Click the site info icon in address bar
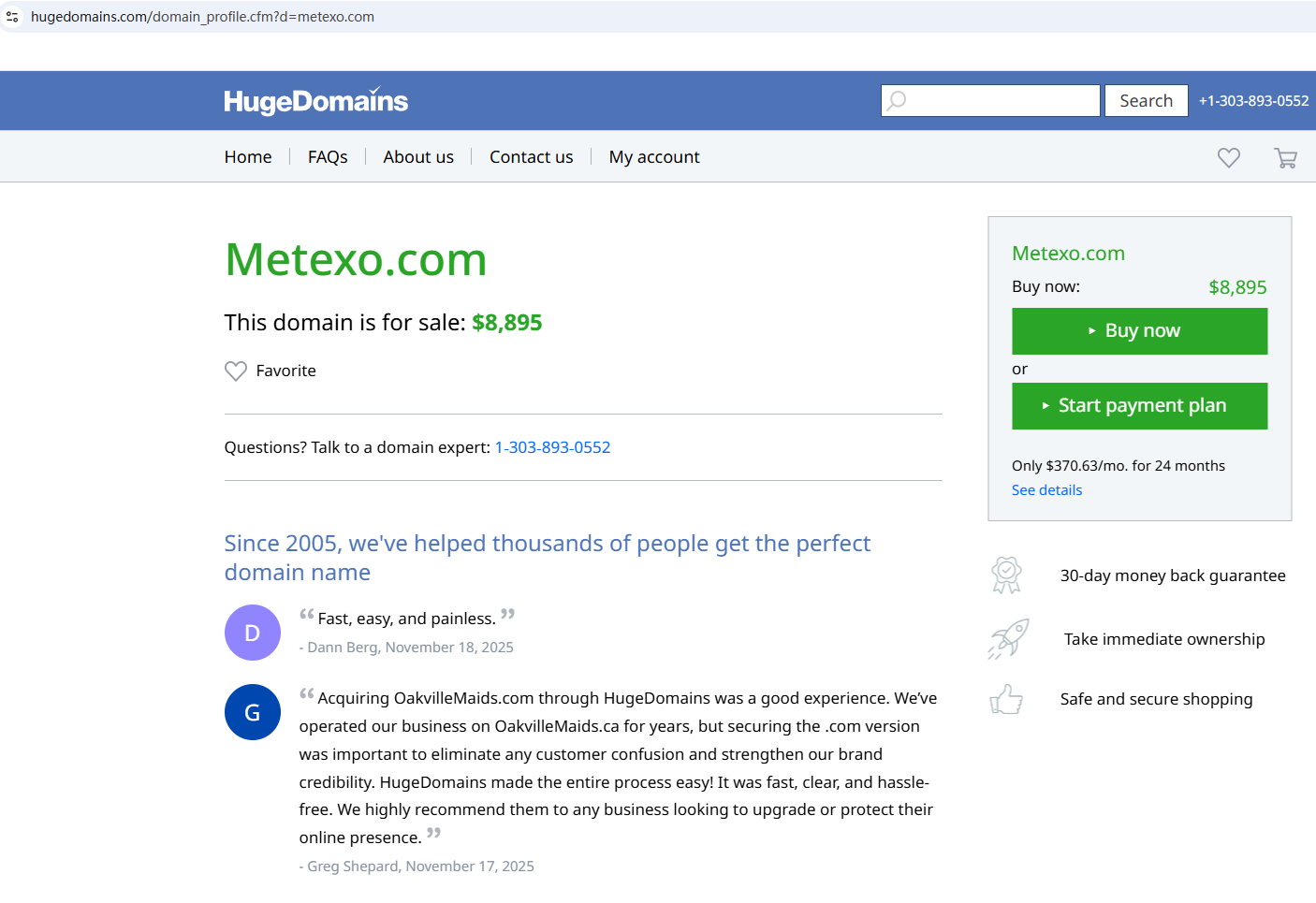 pyautogui.click(x=12, y=17)
